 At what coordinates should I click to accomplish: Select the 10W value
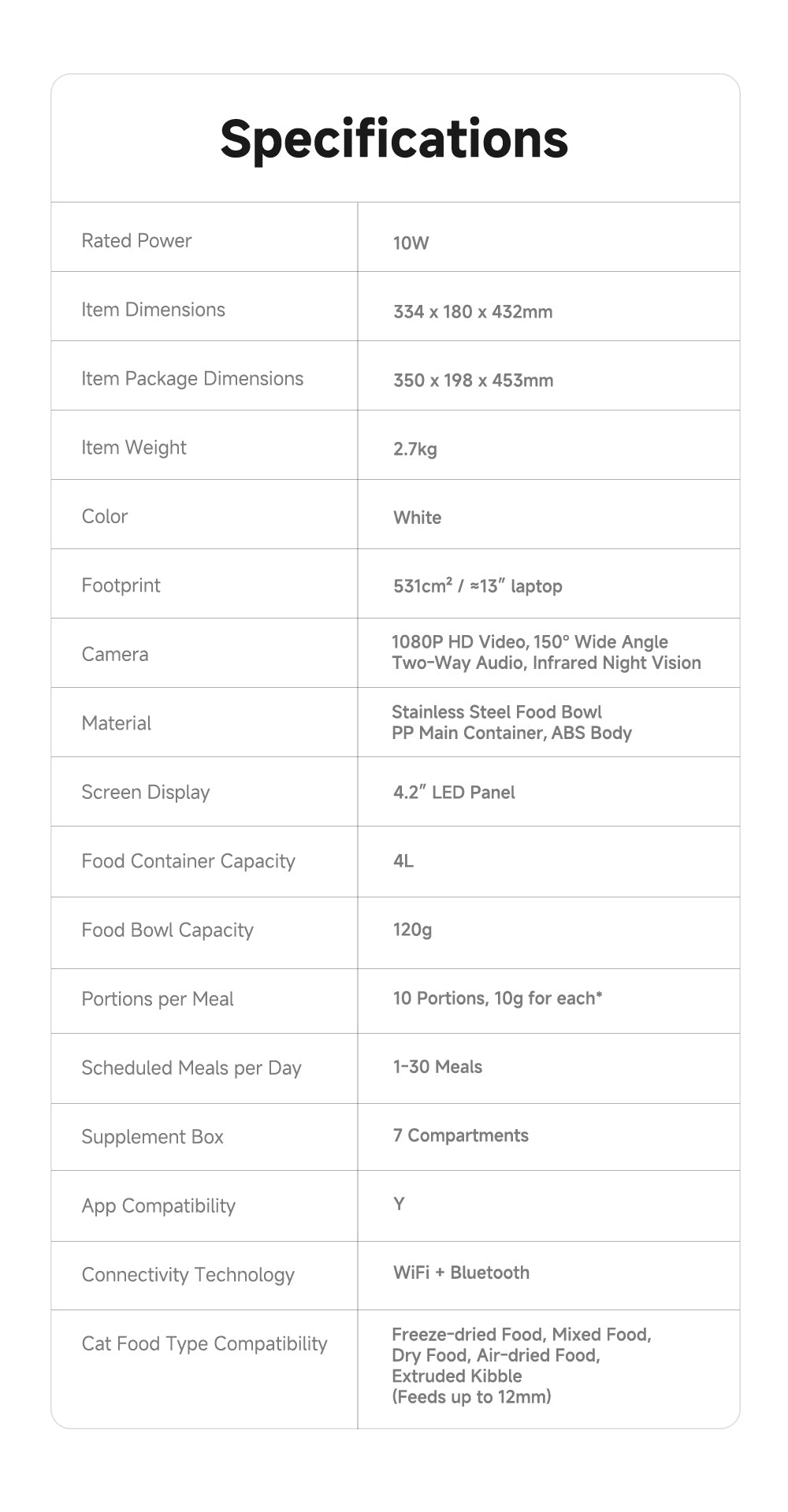click(x=411, y=243)
